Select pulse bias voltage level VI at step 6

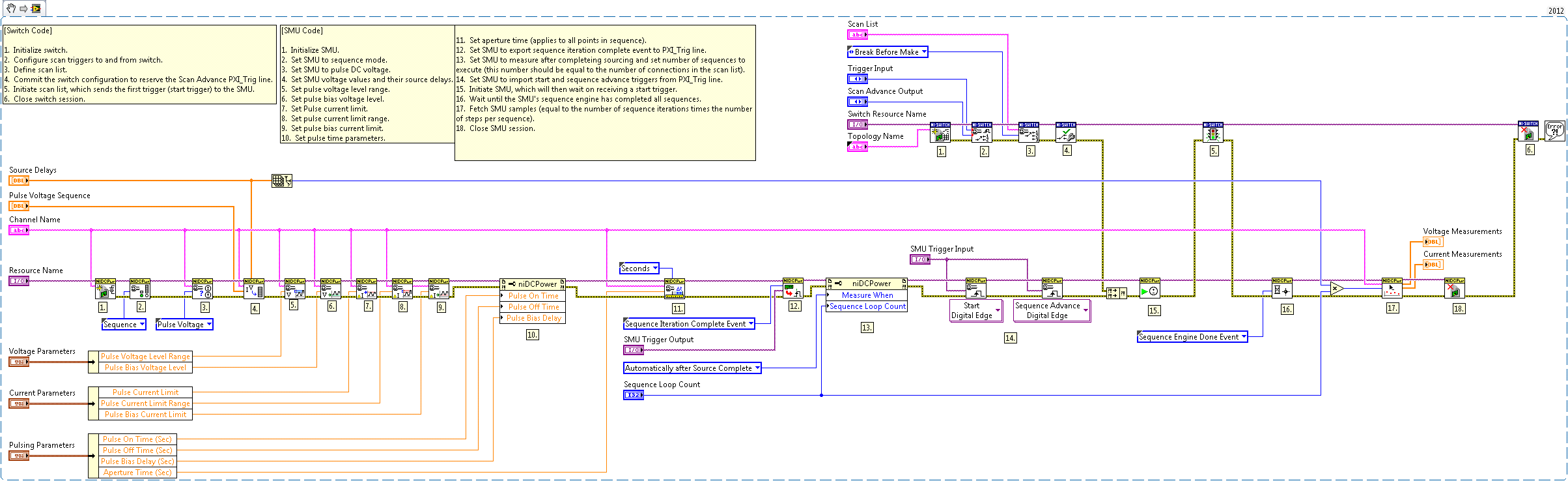pyautogui.click(x=331, y=289)
